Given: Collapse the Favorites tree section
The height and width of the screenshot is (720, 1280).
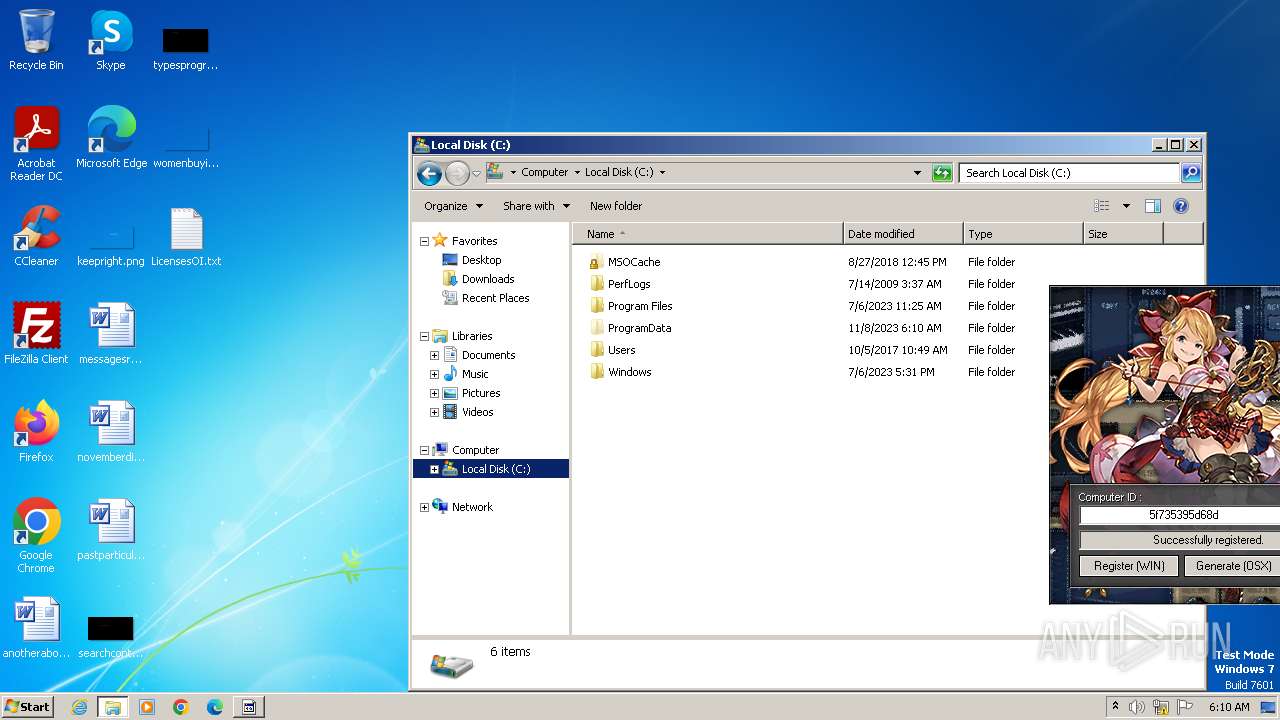Looking at the screenshot, I should point(424,242).
